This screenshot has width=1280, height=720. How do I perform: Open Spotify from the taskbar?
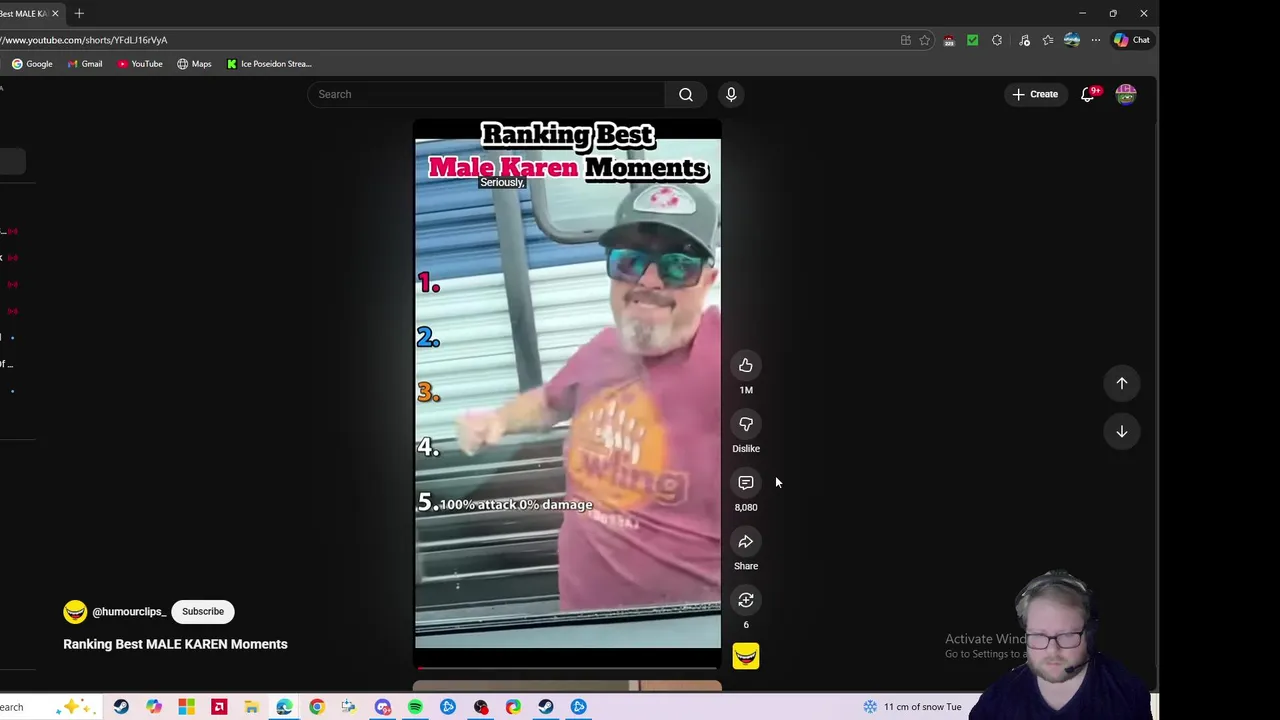point(415,707)
